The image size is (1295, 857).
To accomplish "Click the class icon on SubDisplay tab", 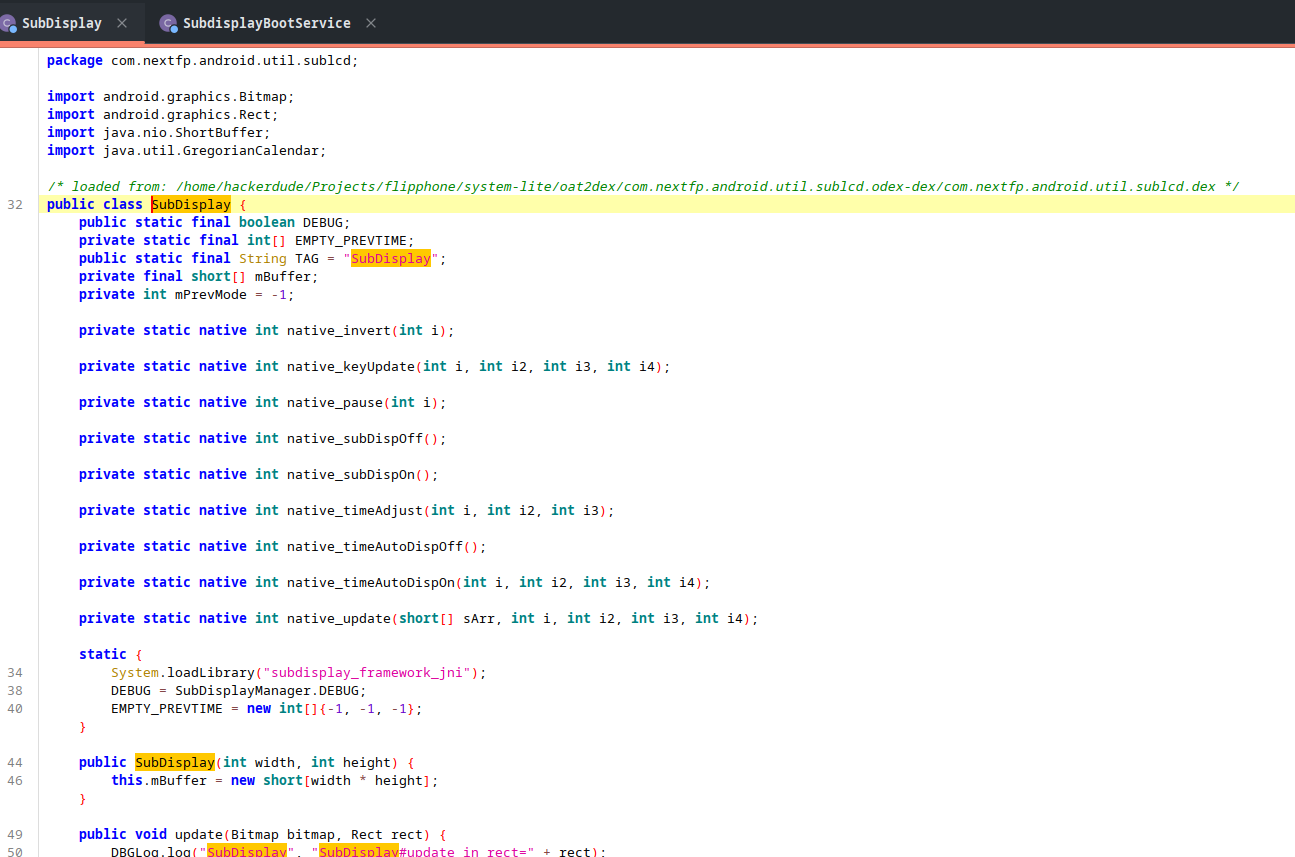I will point(8,23).
